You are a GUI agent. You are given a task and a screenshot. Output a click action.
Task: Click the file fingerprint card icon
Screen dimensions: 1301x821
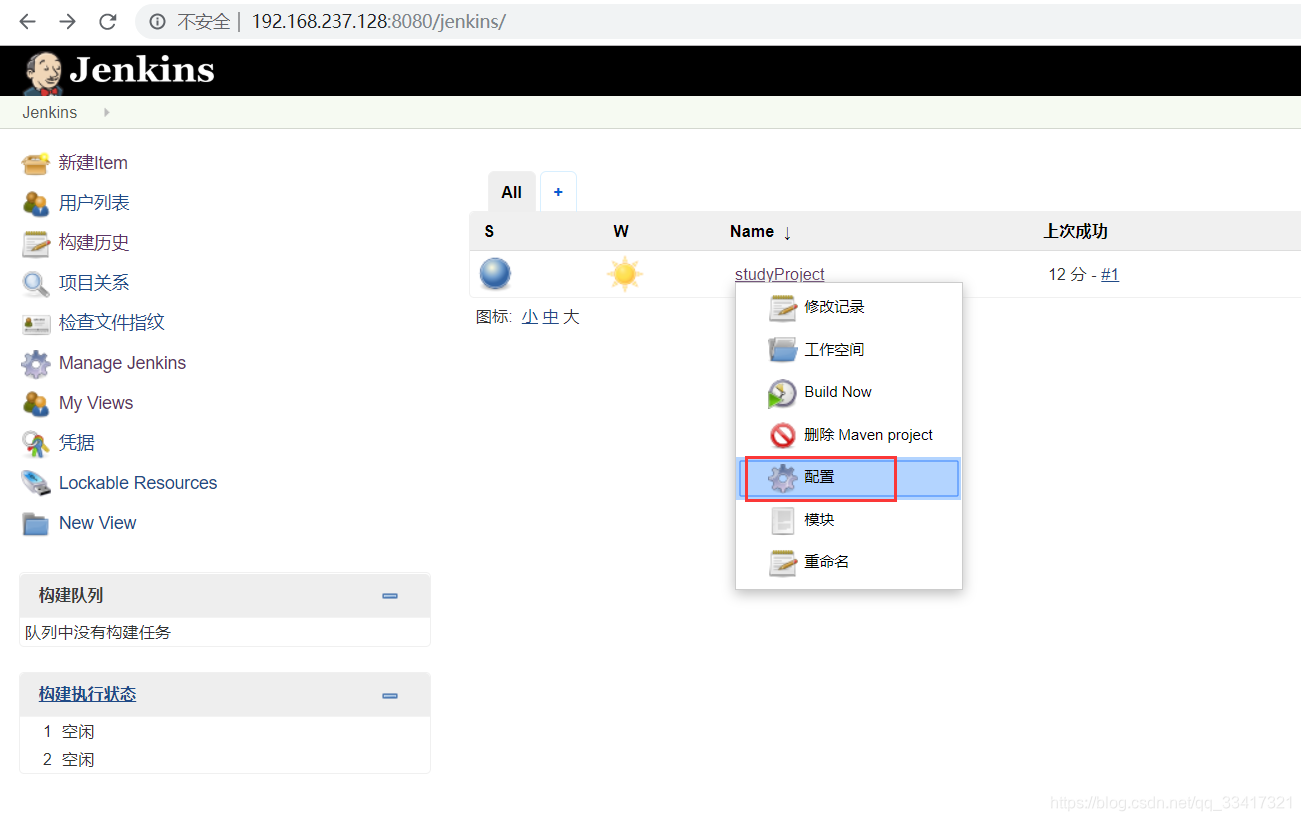(35, 324)
